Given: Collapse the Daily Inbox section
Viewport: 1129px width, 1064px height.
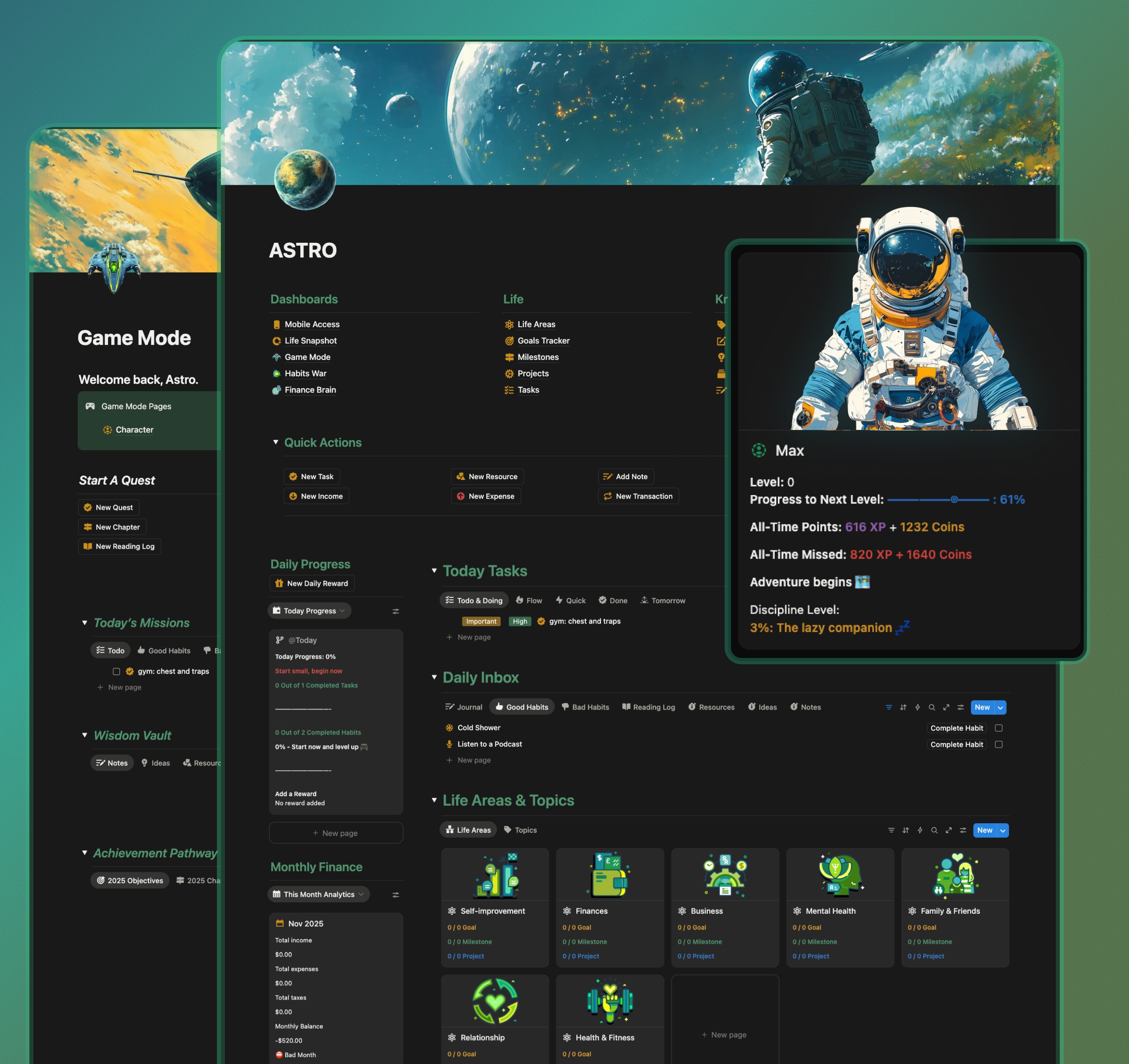Looking at the screenshot, I should click(x=434, y=677).
